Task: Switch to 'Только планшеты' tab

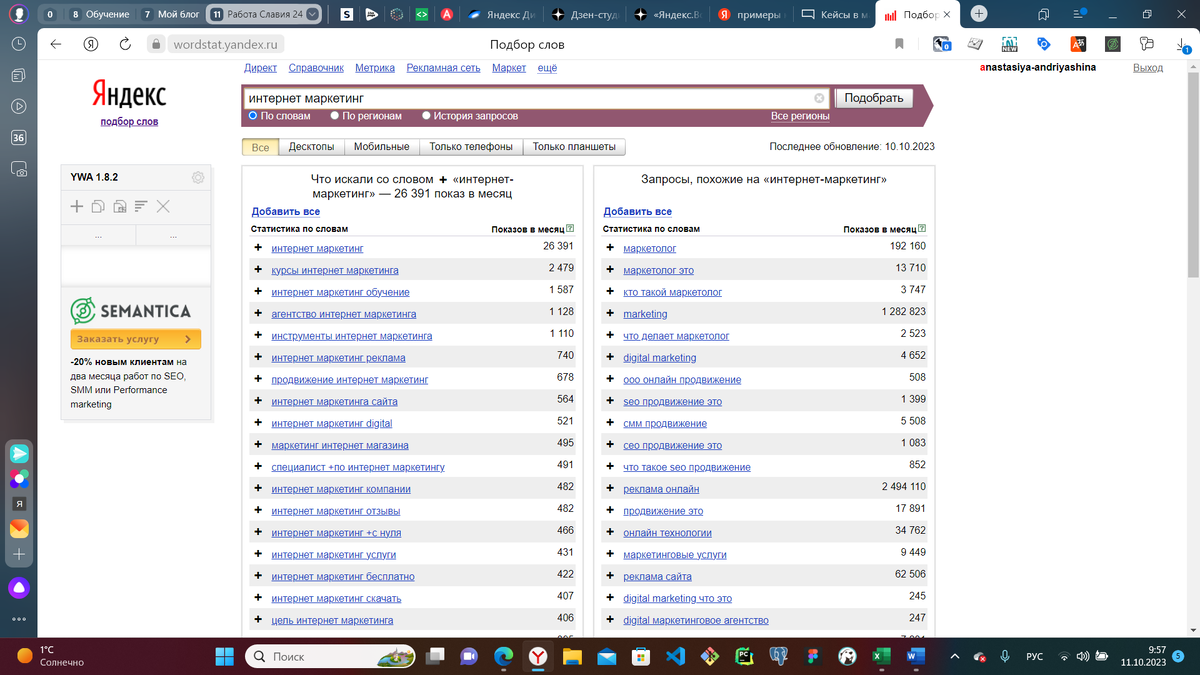Action: coord(574,147)
